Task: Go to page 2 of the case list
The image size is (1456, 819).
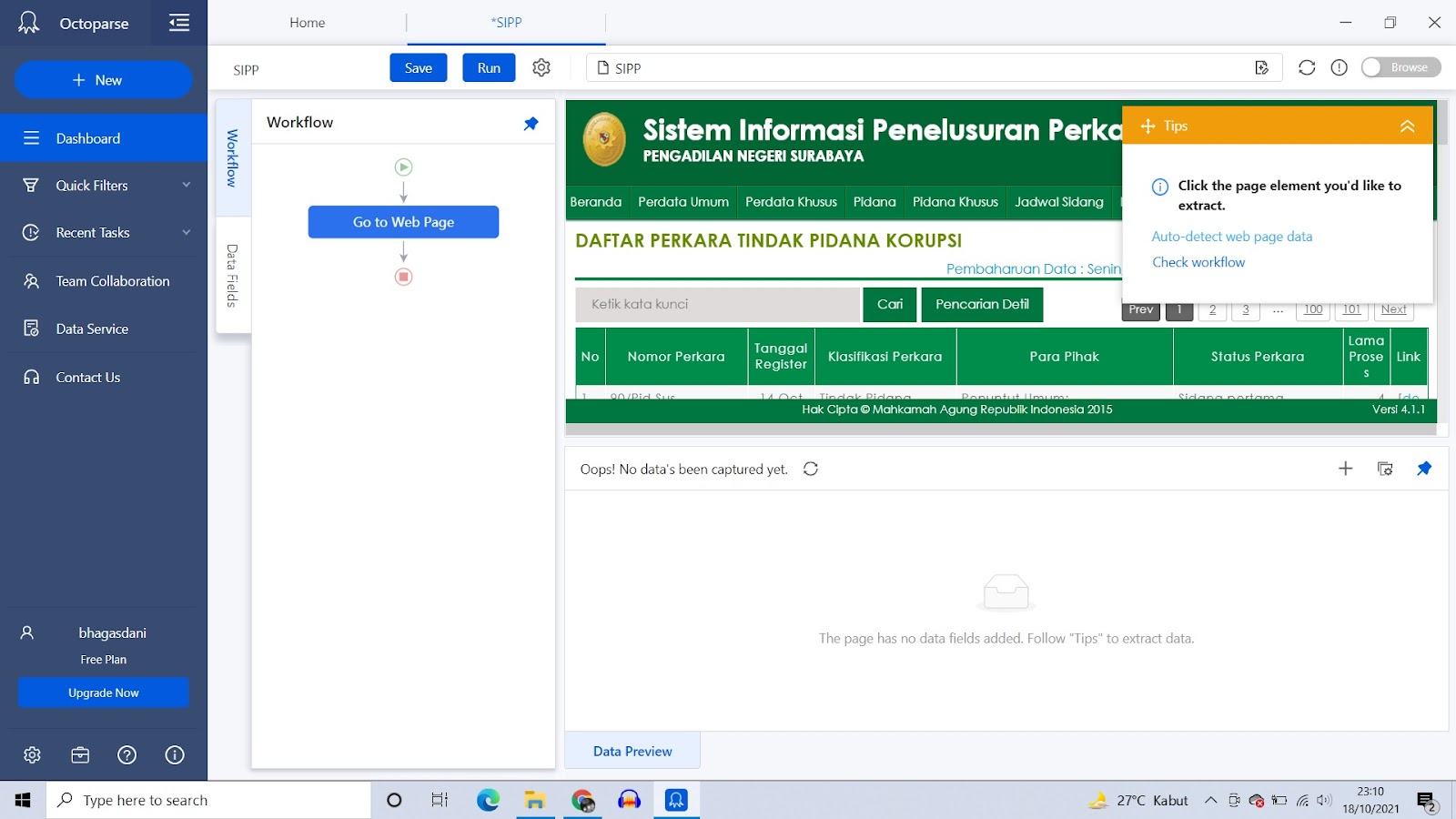Action: point(1212,310)
